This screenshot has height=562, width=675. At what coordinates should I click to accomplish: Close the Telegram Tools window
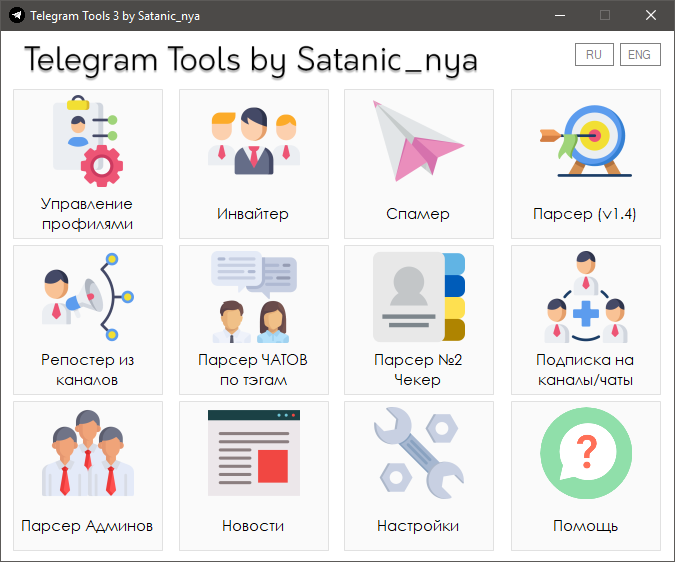click(x=650, y=15)
